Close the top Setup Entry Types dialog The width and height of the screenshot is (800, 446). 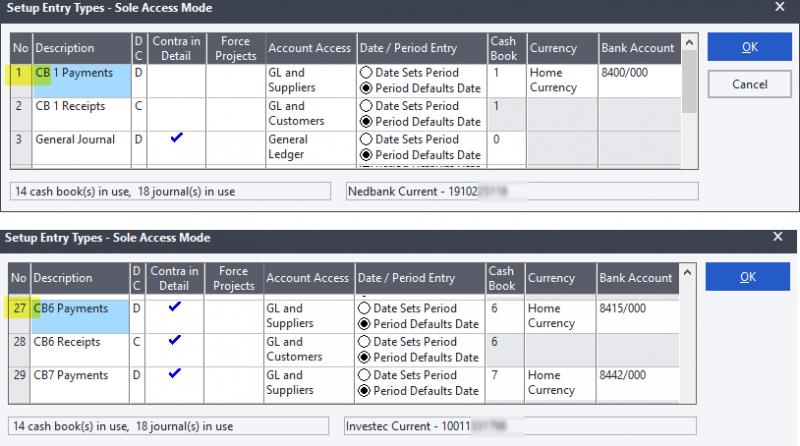(779, 7)
